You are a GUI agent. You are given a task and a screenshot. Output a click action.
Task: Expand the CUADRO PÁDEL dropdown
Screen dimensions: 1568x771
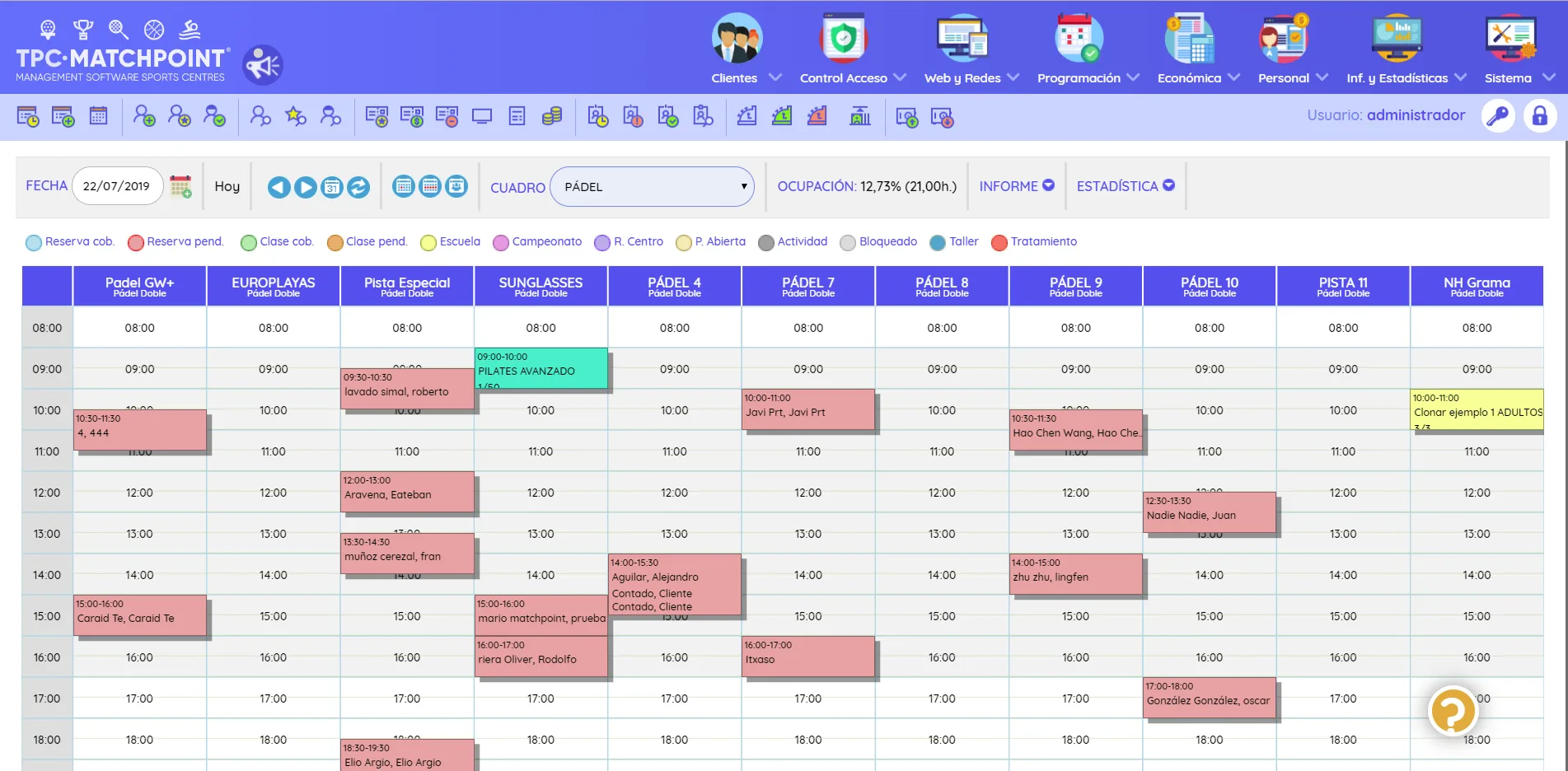[652, 187]
